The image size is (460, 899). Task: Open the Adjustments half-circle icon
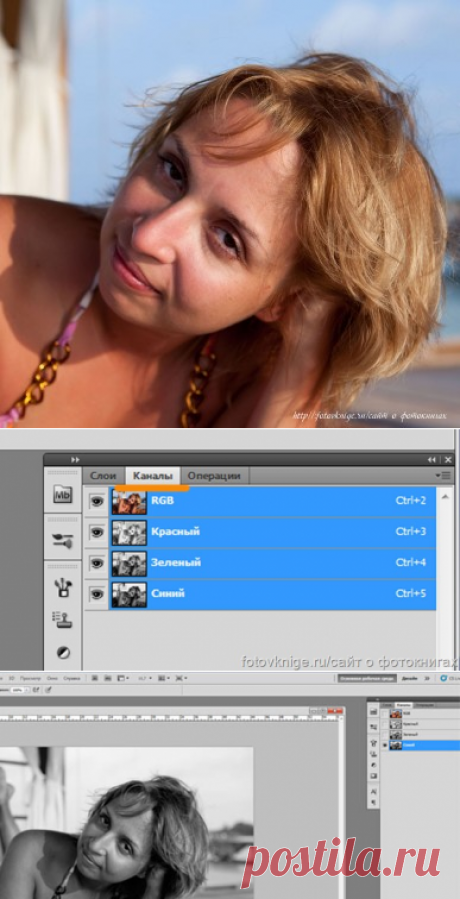[x=63, y=652]
